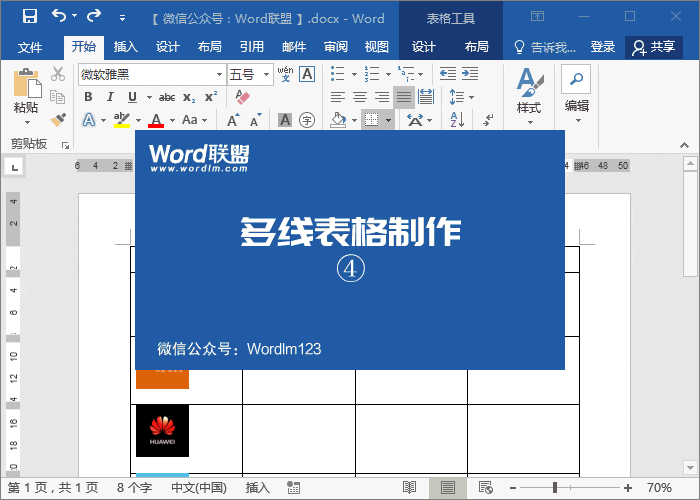Toggle italic formatting
This screenshot has height=500, width=700.
[x=110, y=97]
